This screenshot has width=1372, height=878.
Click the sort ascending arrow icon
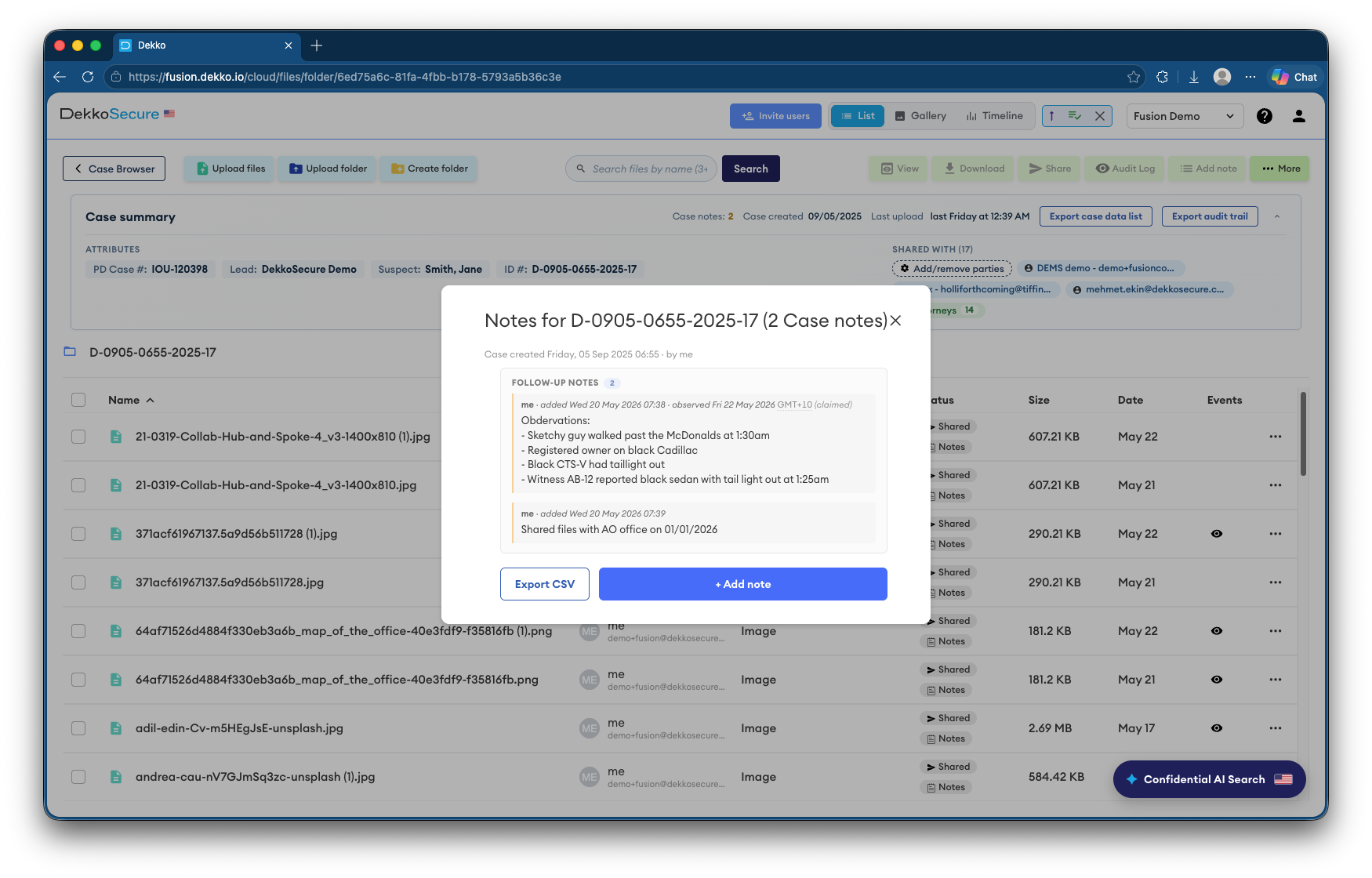[1051, 116]
